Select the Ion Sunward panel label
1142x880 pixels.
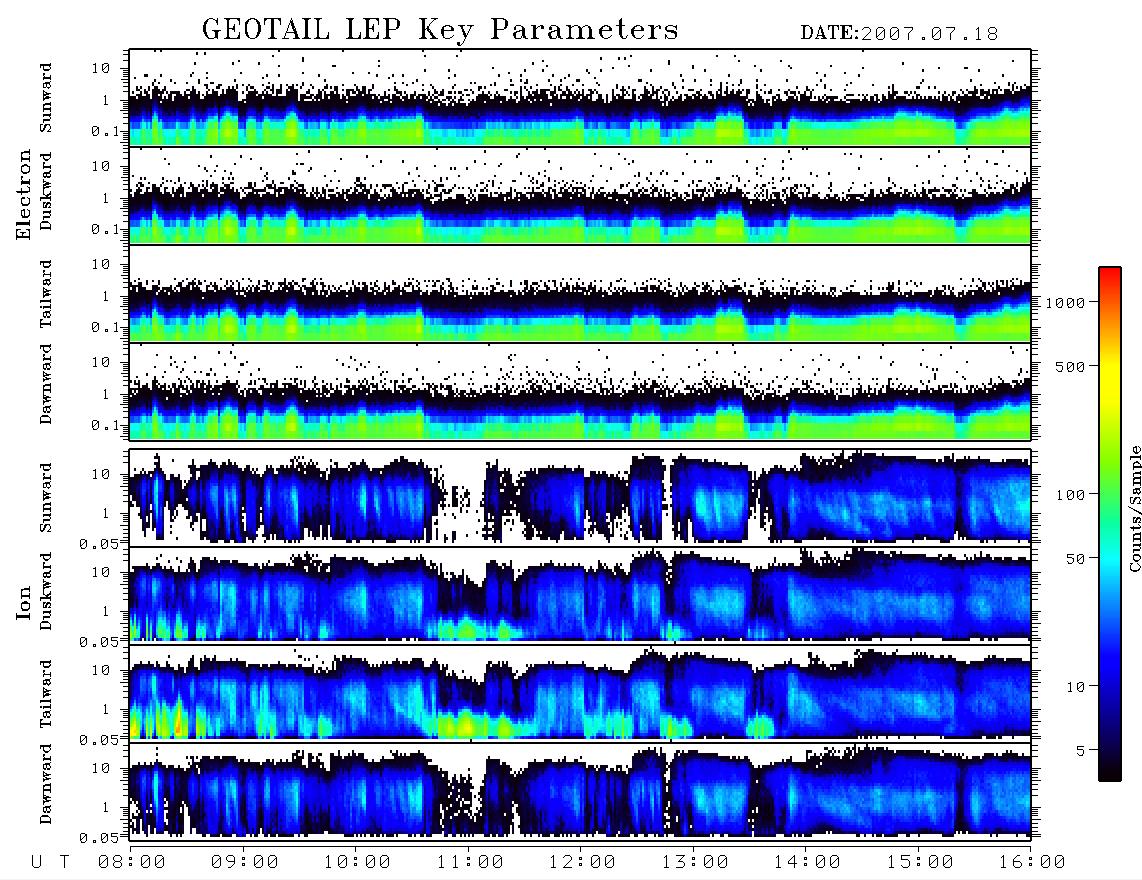tap(46, 498)
